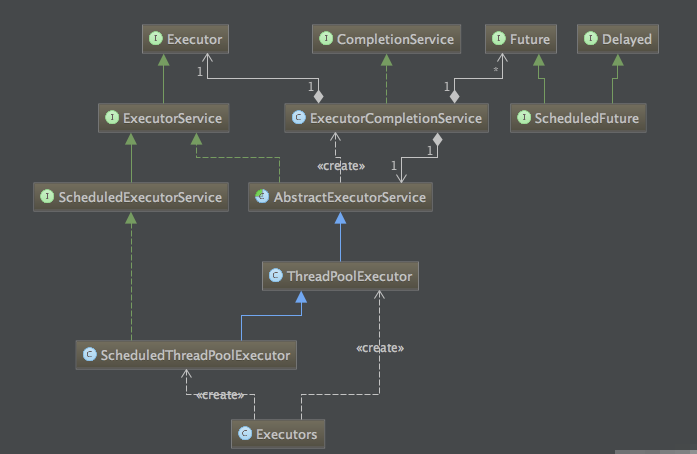Select the Executor text label

[x=194, y=39]
